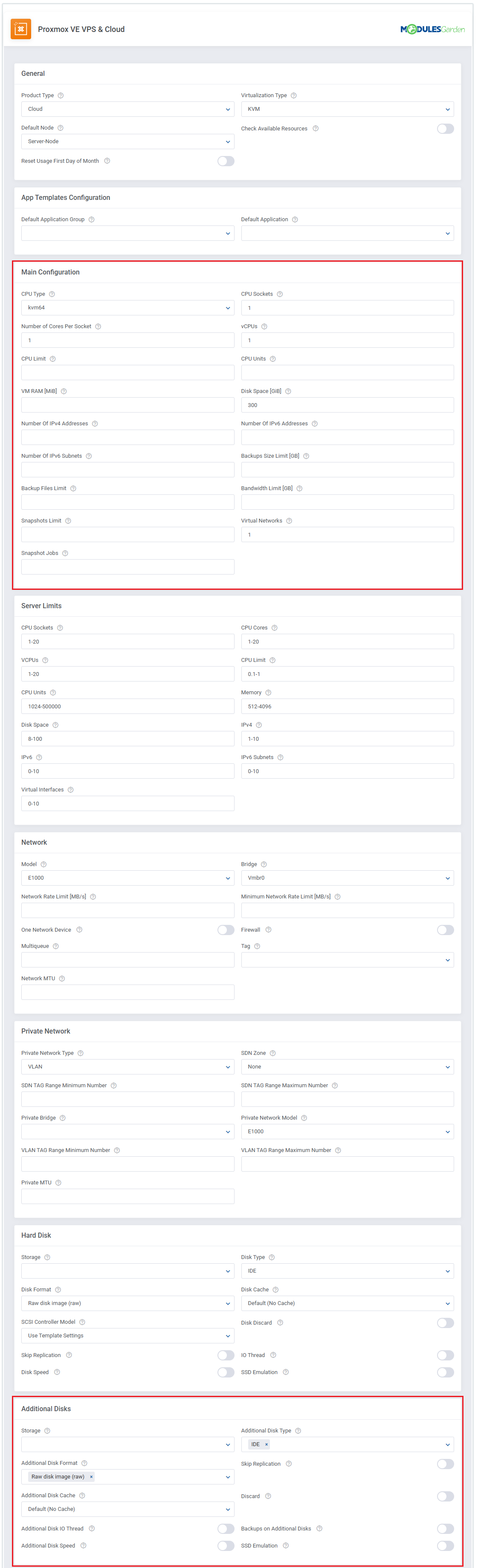Toggle Additional Disk IO Thread
478x1568 pixels.
226,1528
